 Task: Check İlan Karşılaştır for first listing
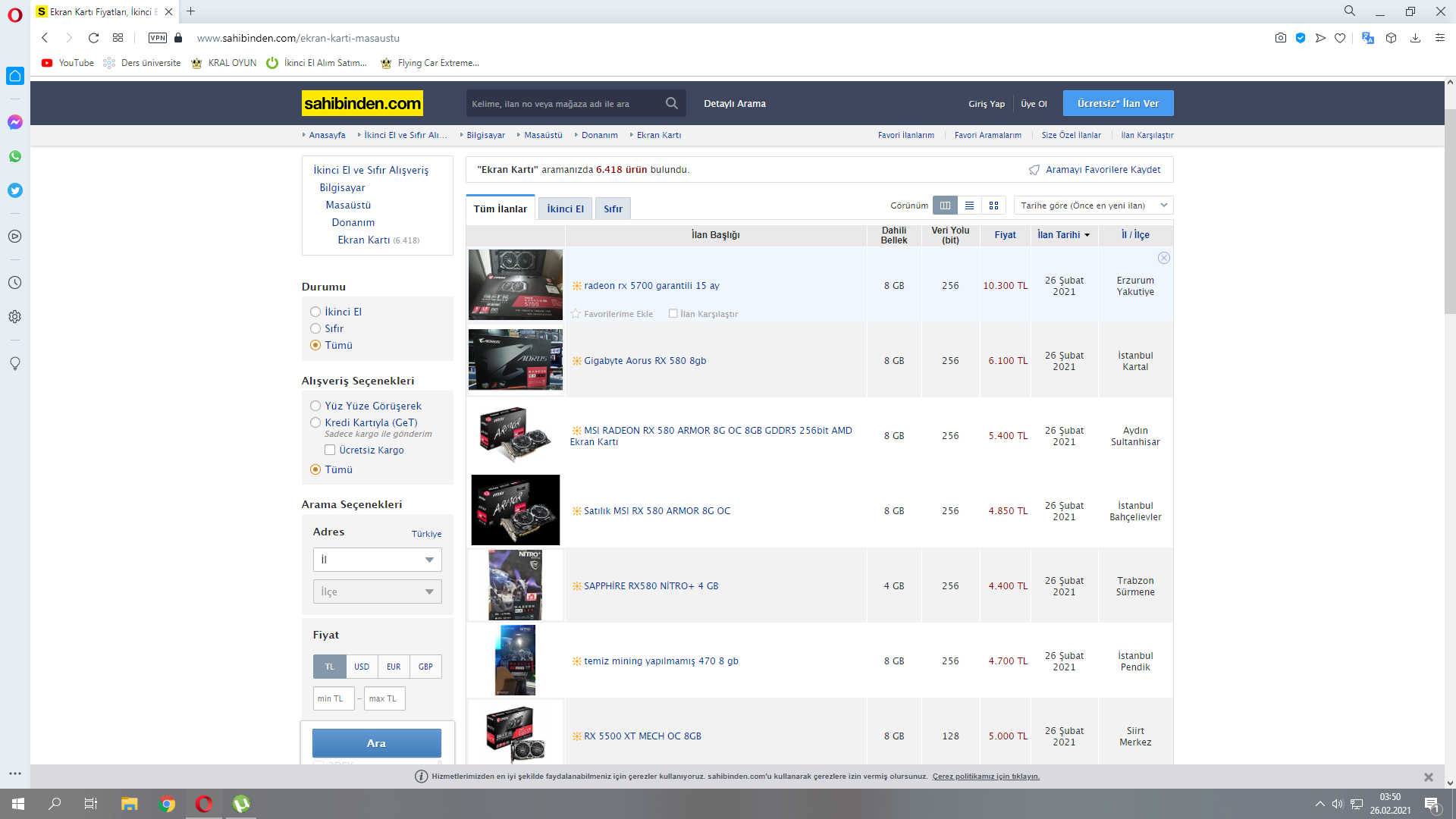click(673, 313)
